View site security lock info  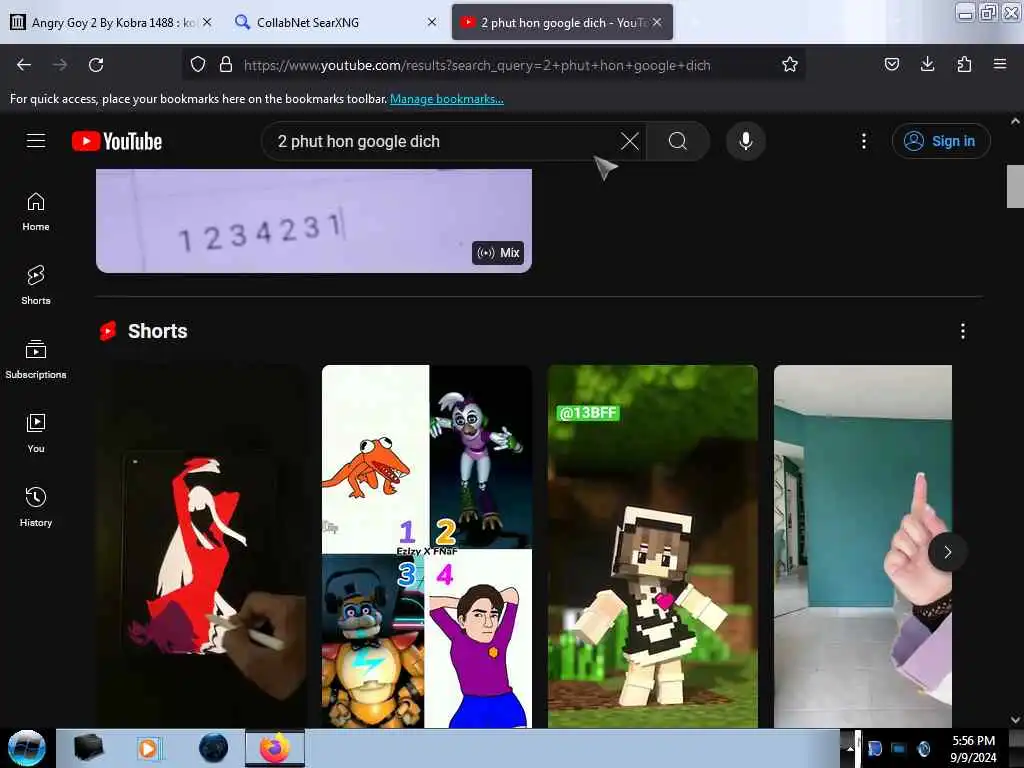tap(226, 65)
